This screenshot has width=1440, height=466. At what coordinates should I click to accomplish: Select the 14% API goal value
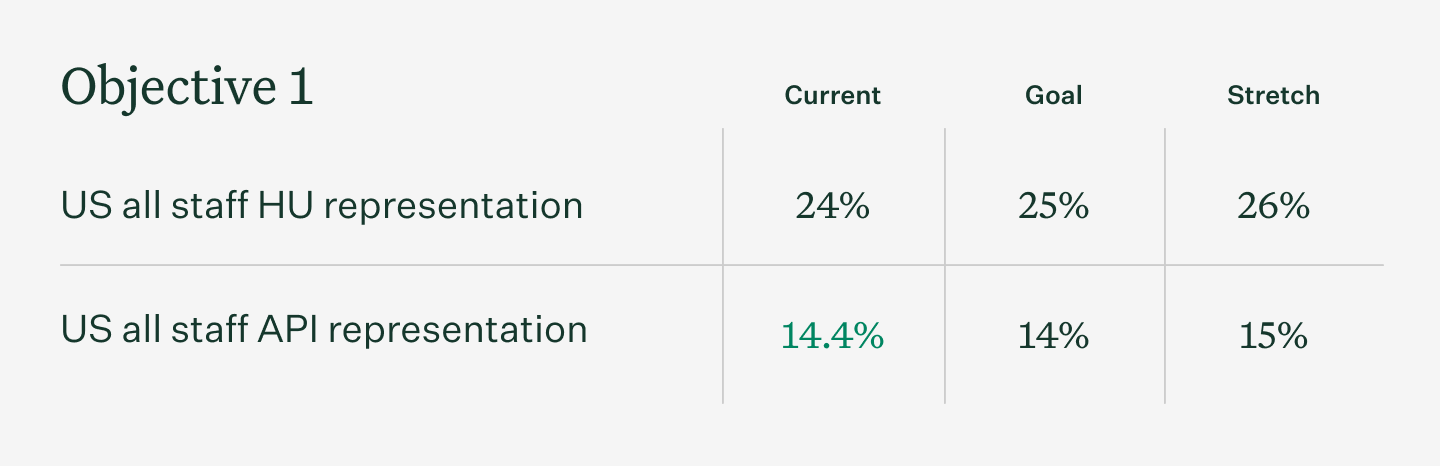pyautogui.click(x=1053, y=336)
